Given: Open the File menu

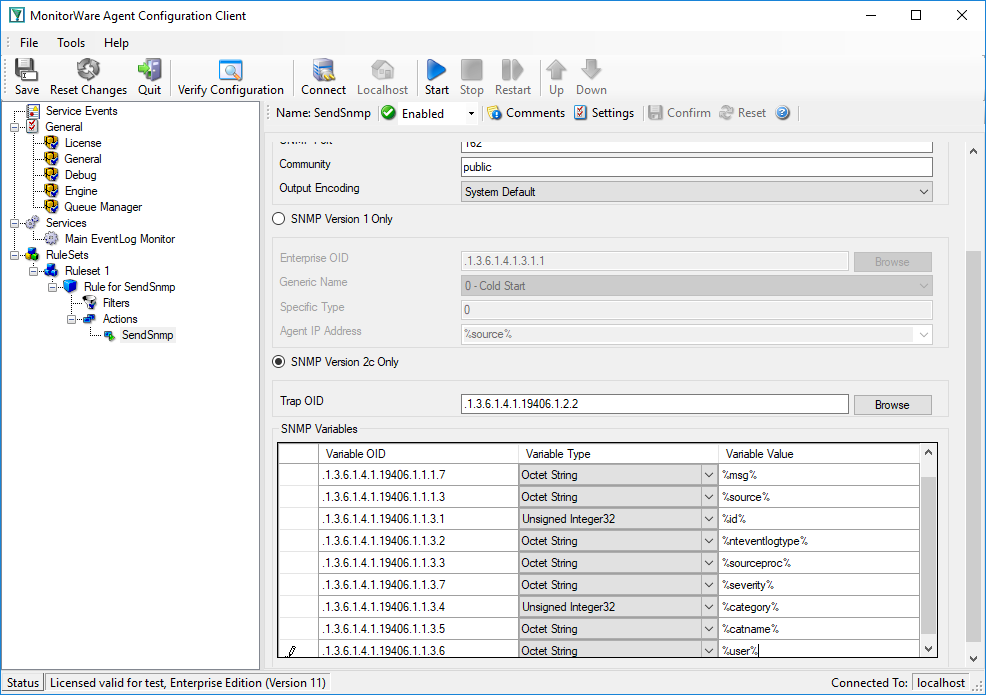Looking at the screenshot, I should (29, 43).
